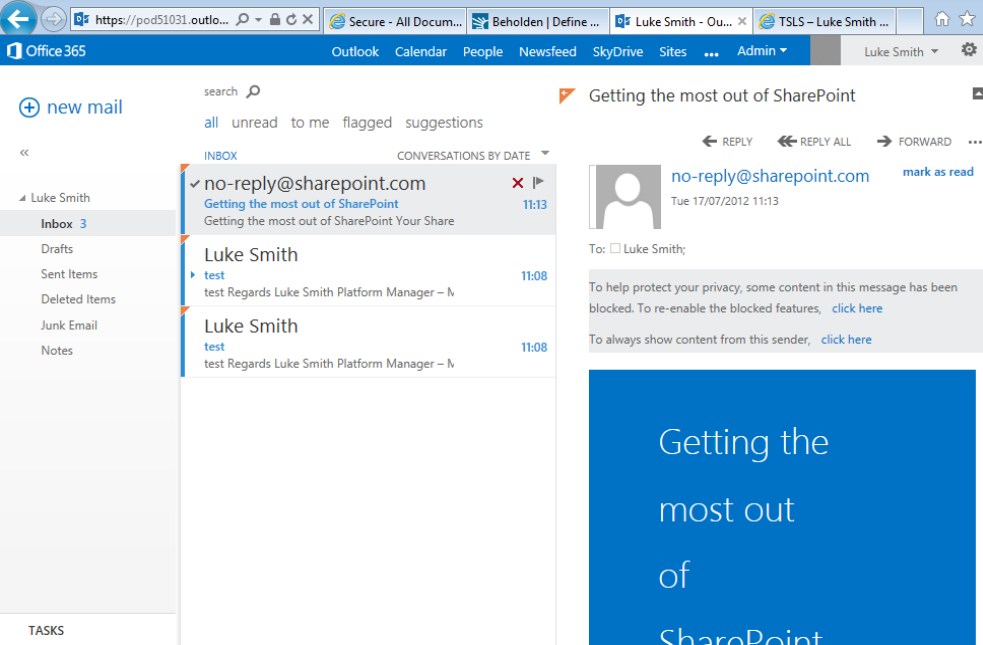The width and height of the screenshot is (983, 645).
Task: Filter messages by unread
Action: point(254,123)
